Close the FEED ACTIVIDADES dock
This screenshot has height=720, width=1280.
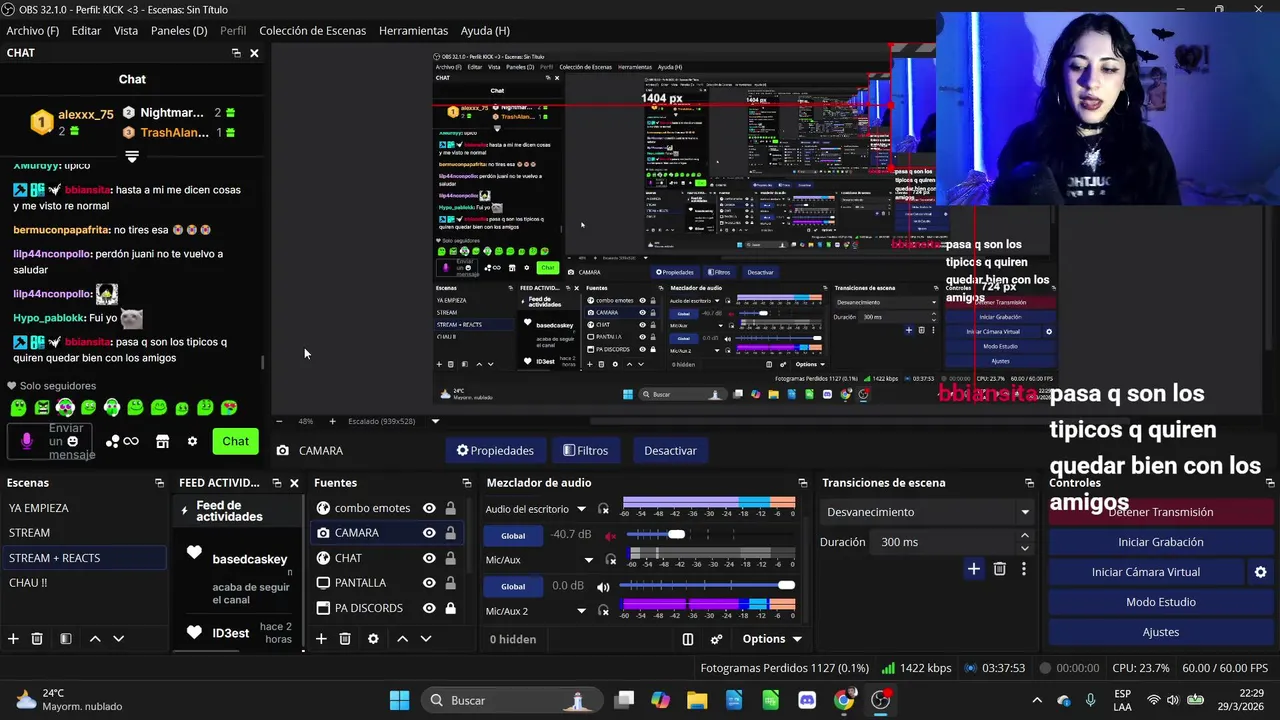point(294,483)
